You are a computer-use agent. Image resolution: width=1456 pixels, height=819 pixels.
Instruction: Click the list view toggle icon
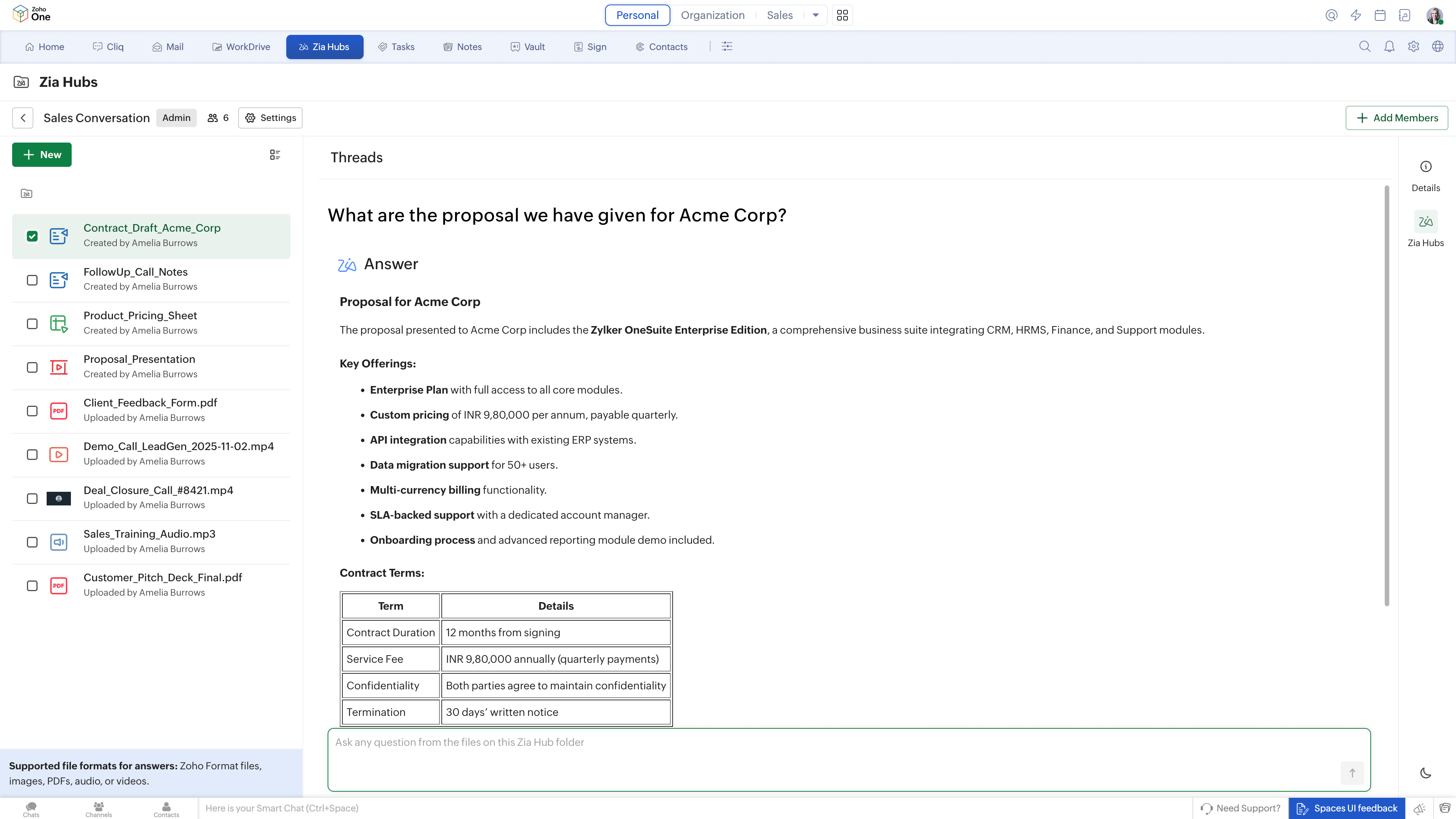click(275, 155)
